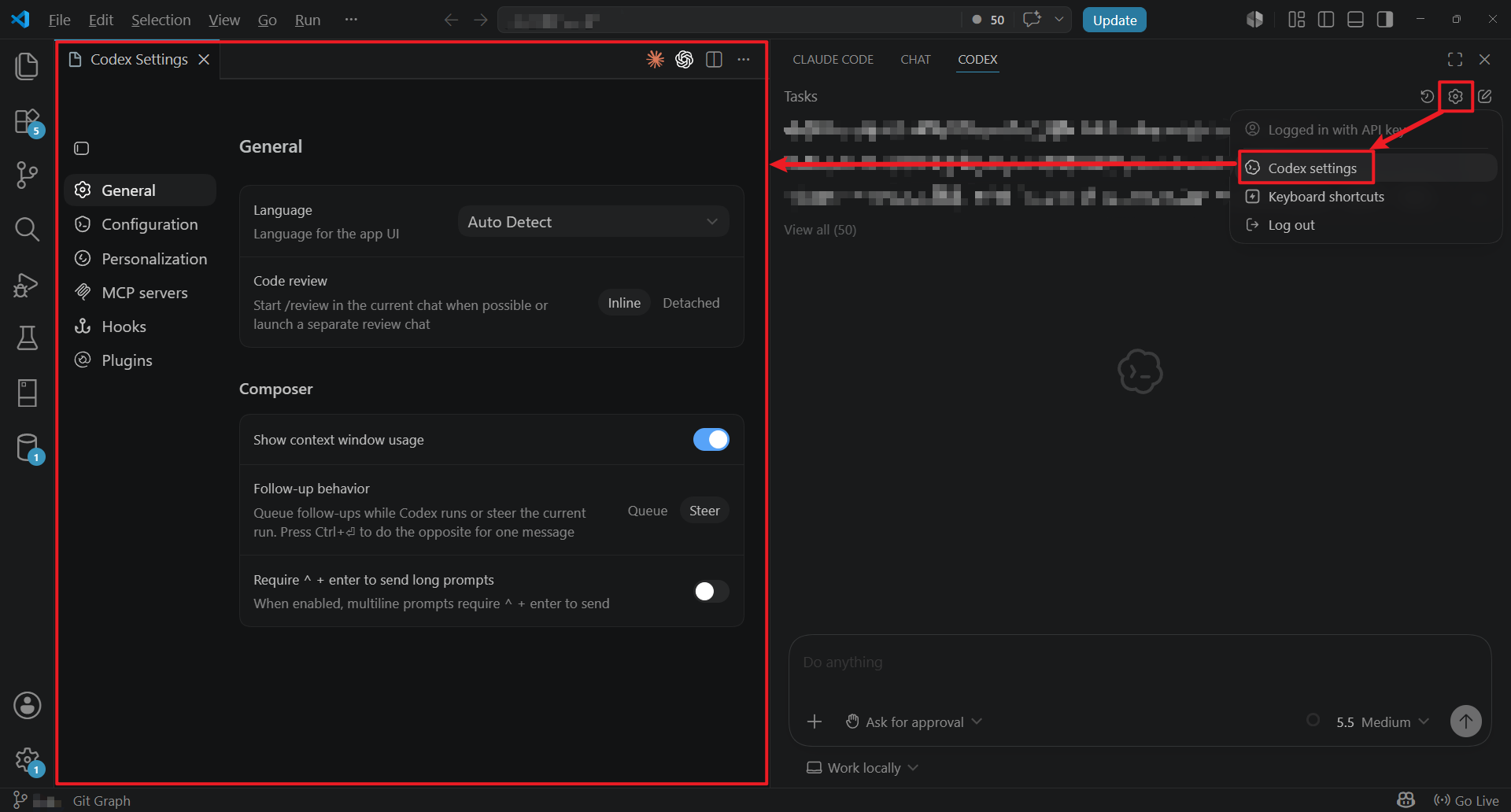Click the OpenAI Codex icon in editor toolbar
Screen dimensions: 1511x812
[x=684, y=59]
